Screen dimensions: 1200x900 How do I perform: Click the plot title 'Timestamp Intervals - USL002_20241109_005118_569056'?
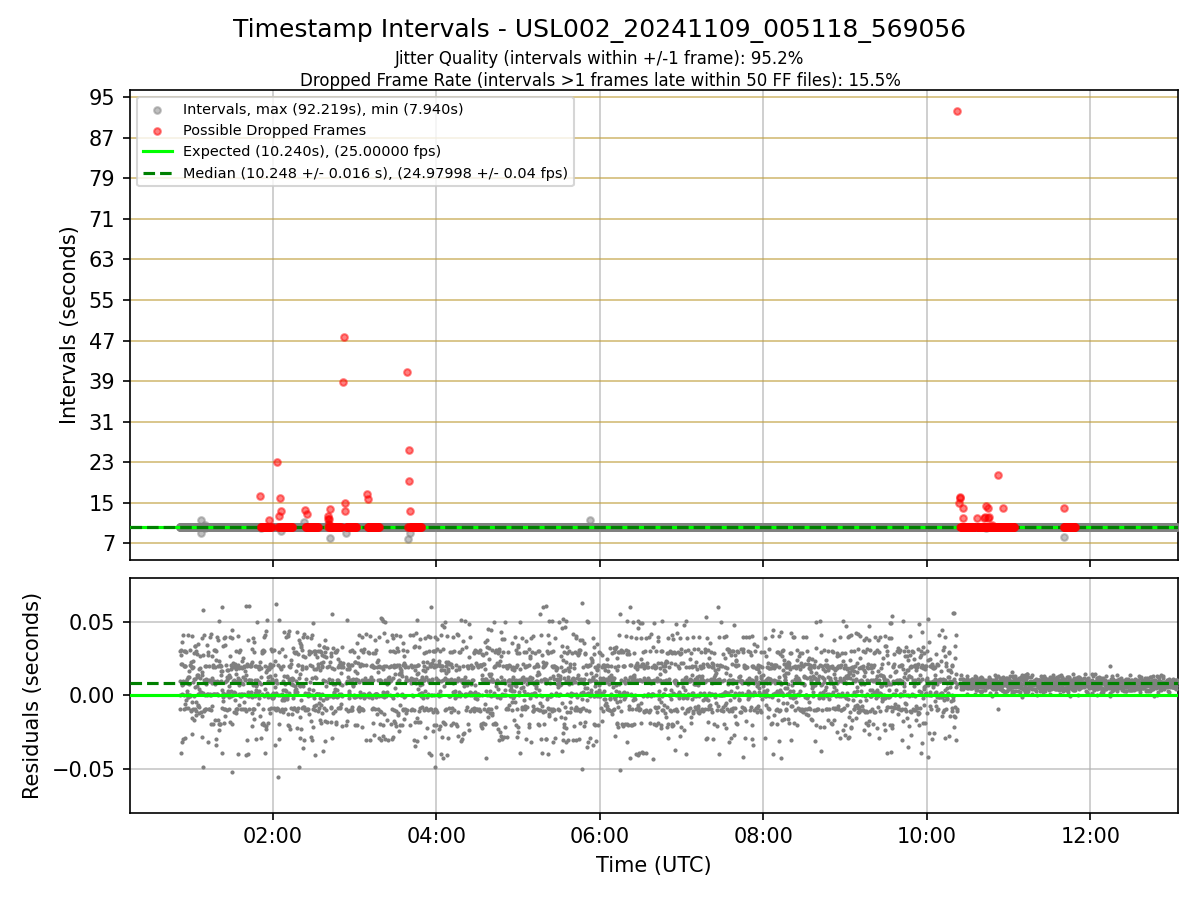point(599,29)
